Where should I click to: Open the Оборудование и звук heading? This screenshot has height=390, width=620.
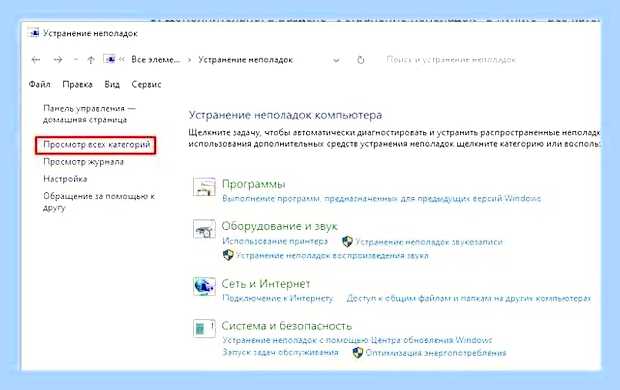pos(279,226)
